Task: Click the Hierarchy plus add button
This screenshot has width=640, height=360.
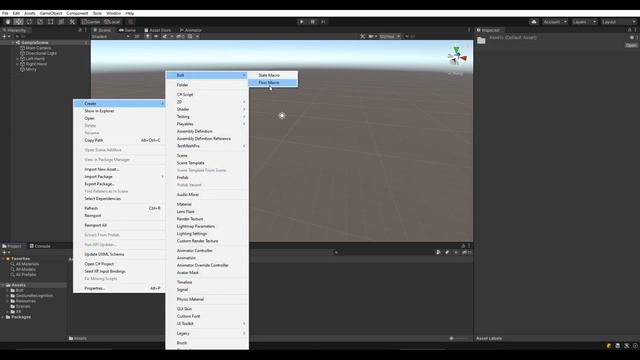Action: pyautogui.click(x=5, y=36)
